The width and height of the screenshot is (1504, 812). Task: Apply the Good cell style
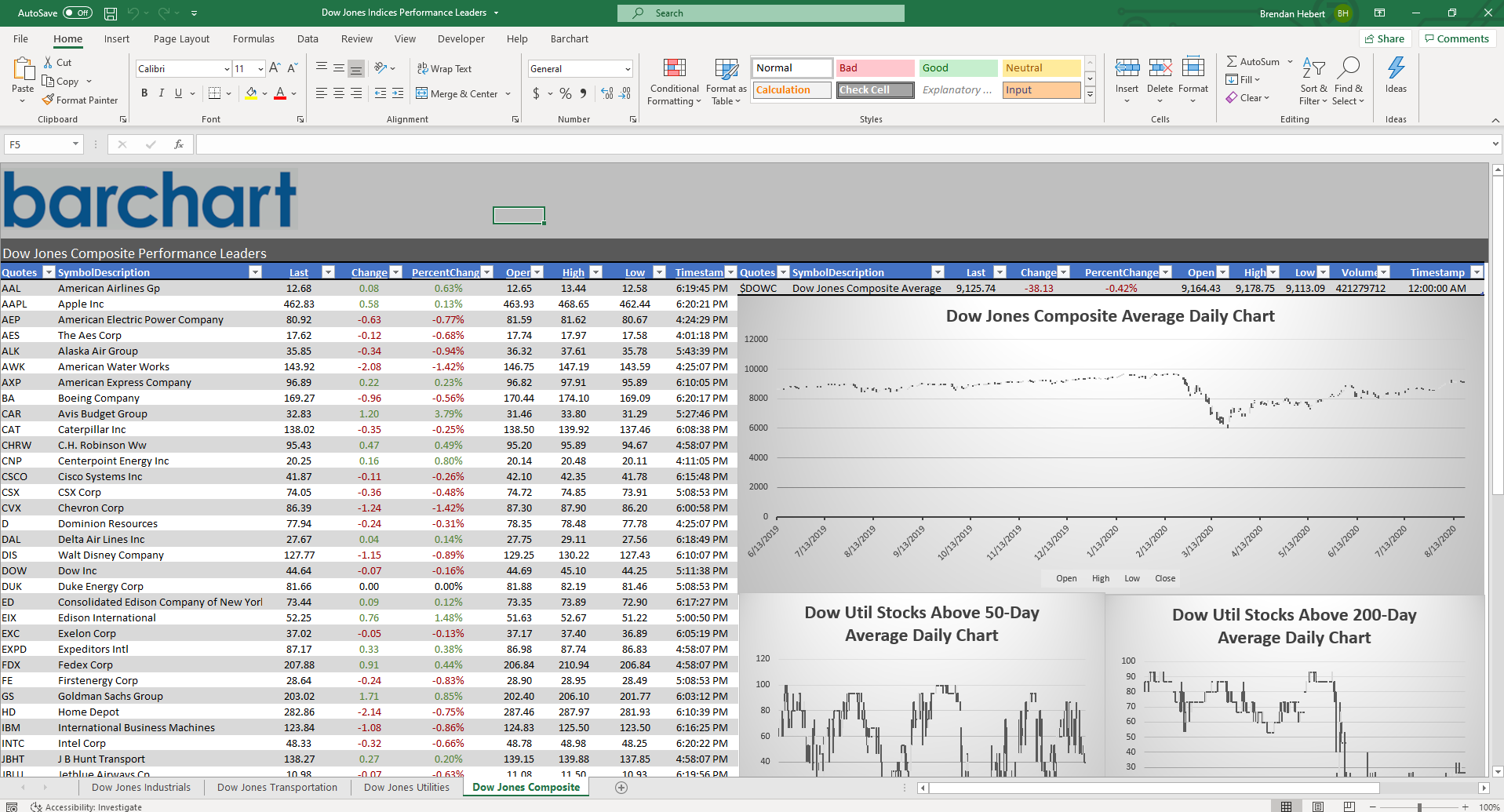point(958,68)
